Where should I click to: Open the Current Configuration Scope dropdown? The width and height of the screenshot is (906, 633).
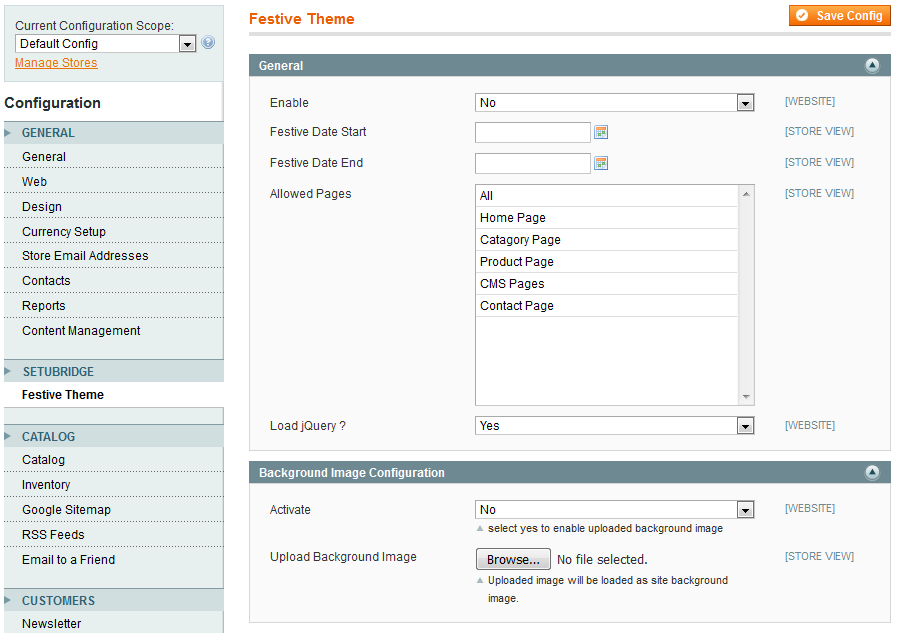click(105, 44)
